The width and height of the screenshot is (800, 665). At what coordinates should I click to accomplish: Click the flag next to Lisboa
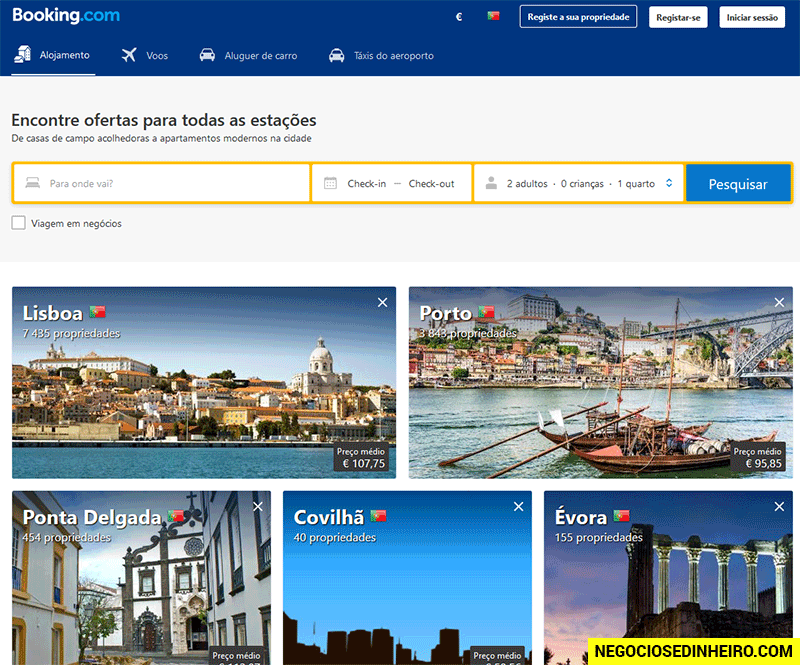97,311
